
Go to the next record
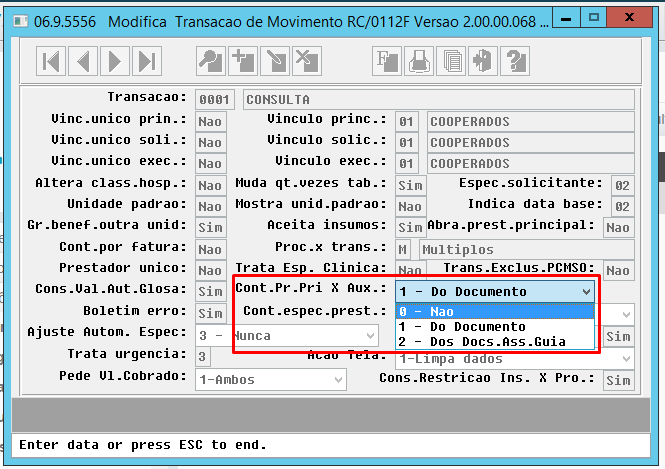pyautogui.click(x=115, y=61)
